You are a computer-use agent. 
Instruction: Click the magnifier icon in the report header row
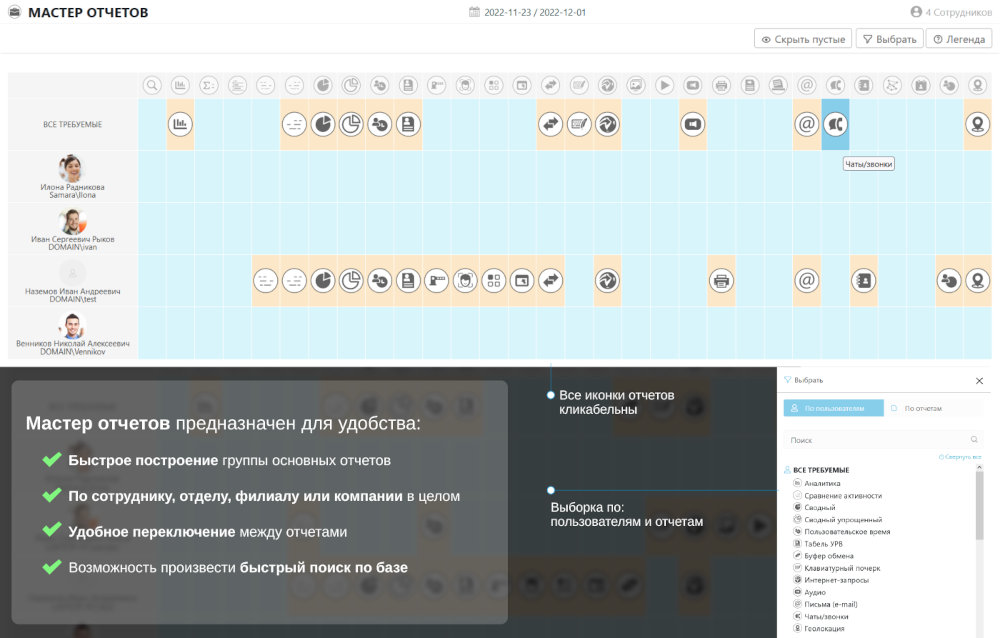tap(152, 86)
